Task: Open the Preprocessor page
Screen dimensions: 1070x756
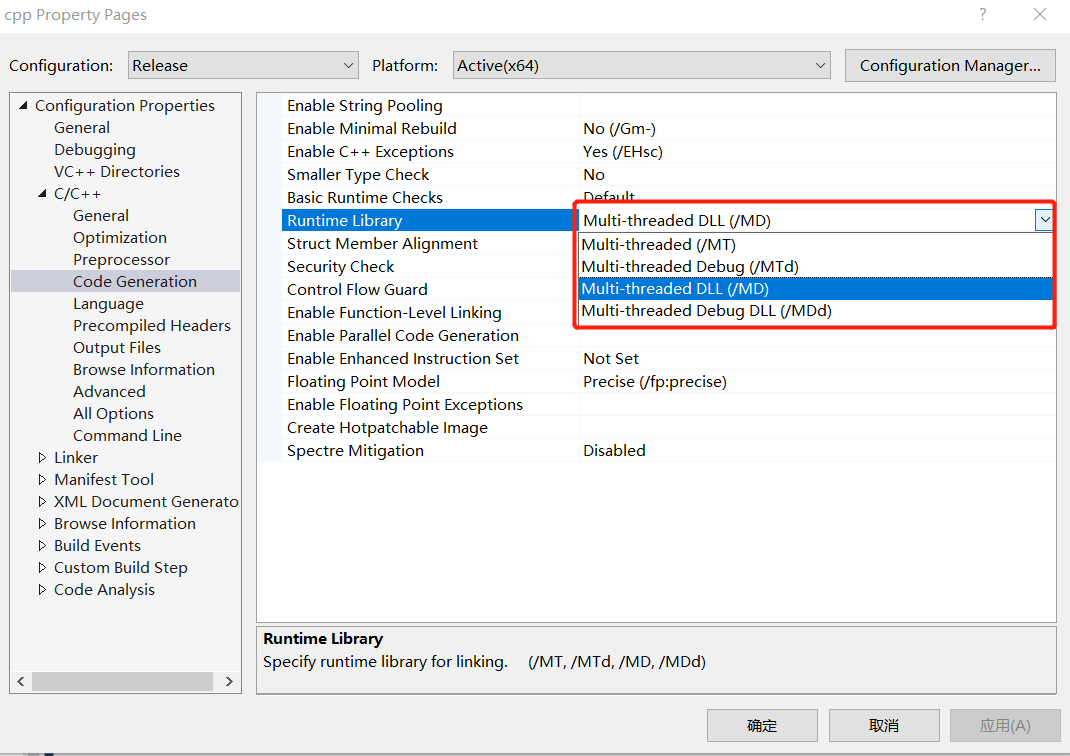Action: point(121,259)
